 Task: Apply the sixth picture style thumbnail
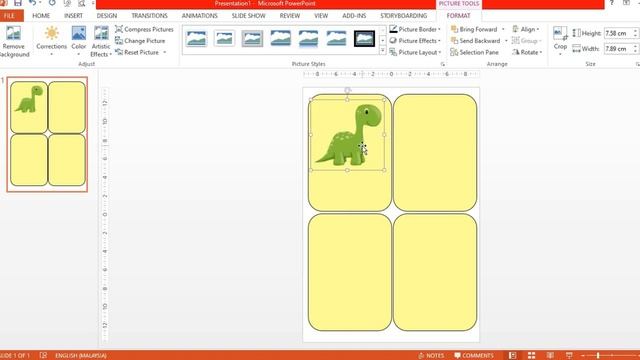click(336, 39)
